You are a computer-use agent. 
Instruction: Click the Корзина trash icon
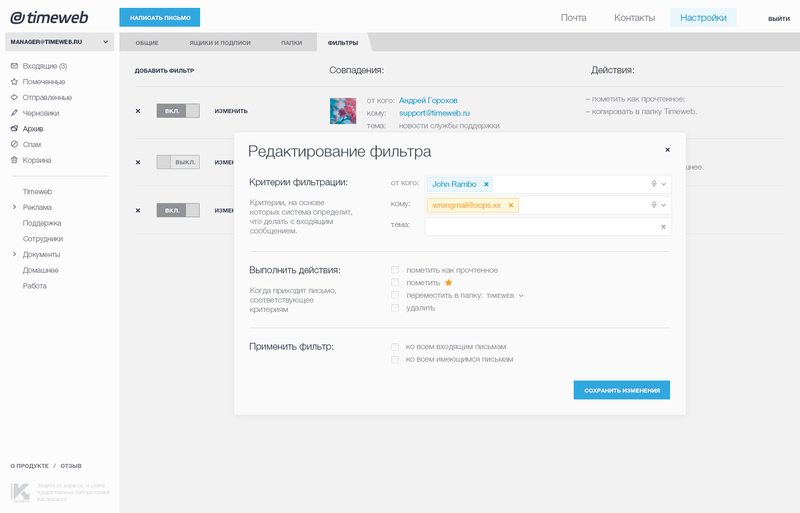(x=14, y=160)
